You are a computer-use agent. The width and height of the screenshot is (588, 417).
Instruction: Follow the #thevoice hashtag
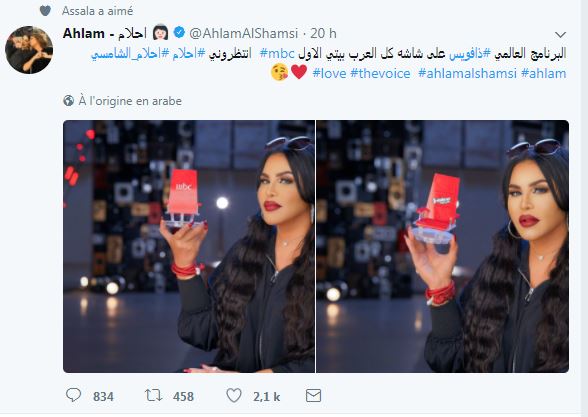tap(380, 73)
